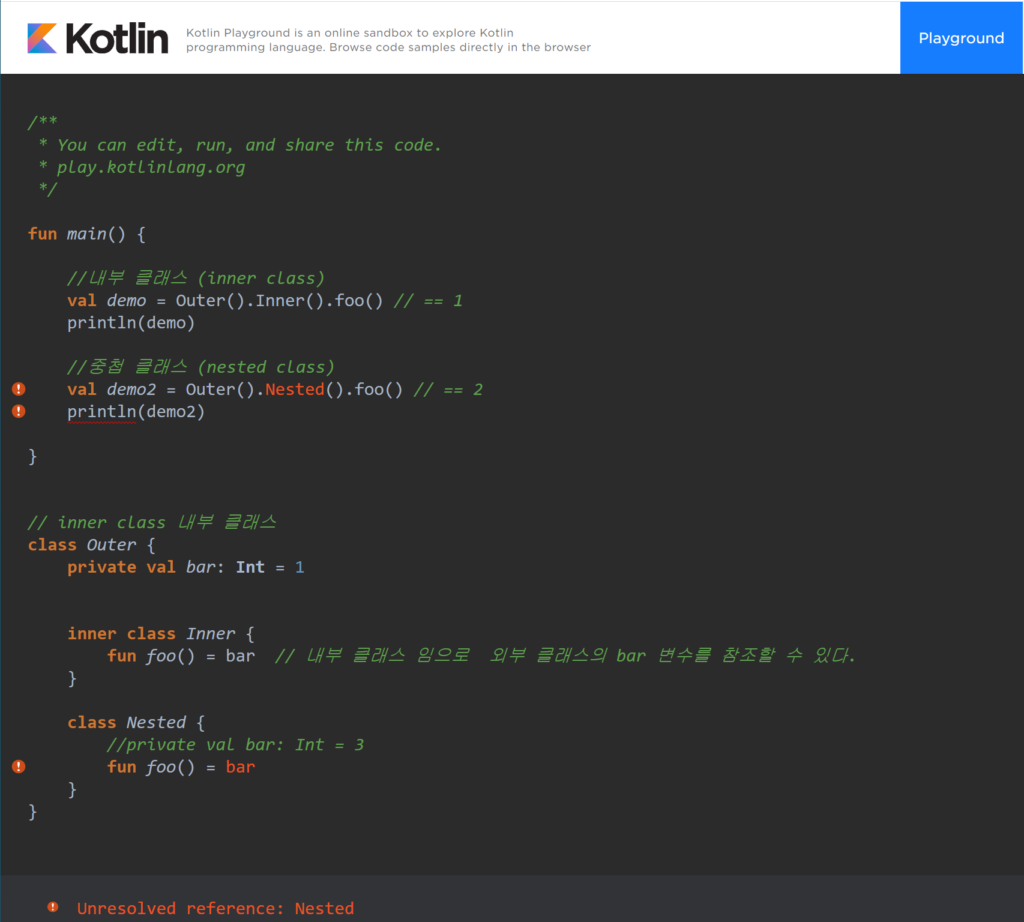Click error icon beside Nested fun foo line
The height and width of the screenshot is (922, 1024).
click(18, 766)
